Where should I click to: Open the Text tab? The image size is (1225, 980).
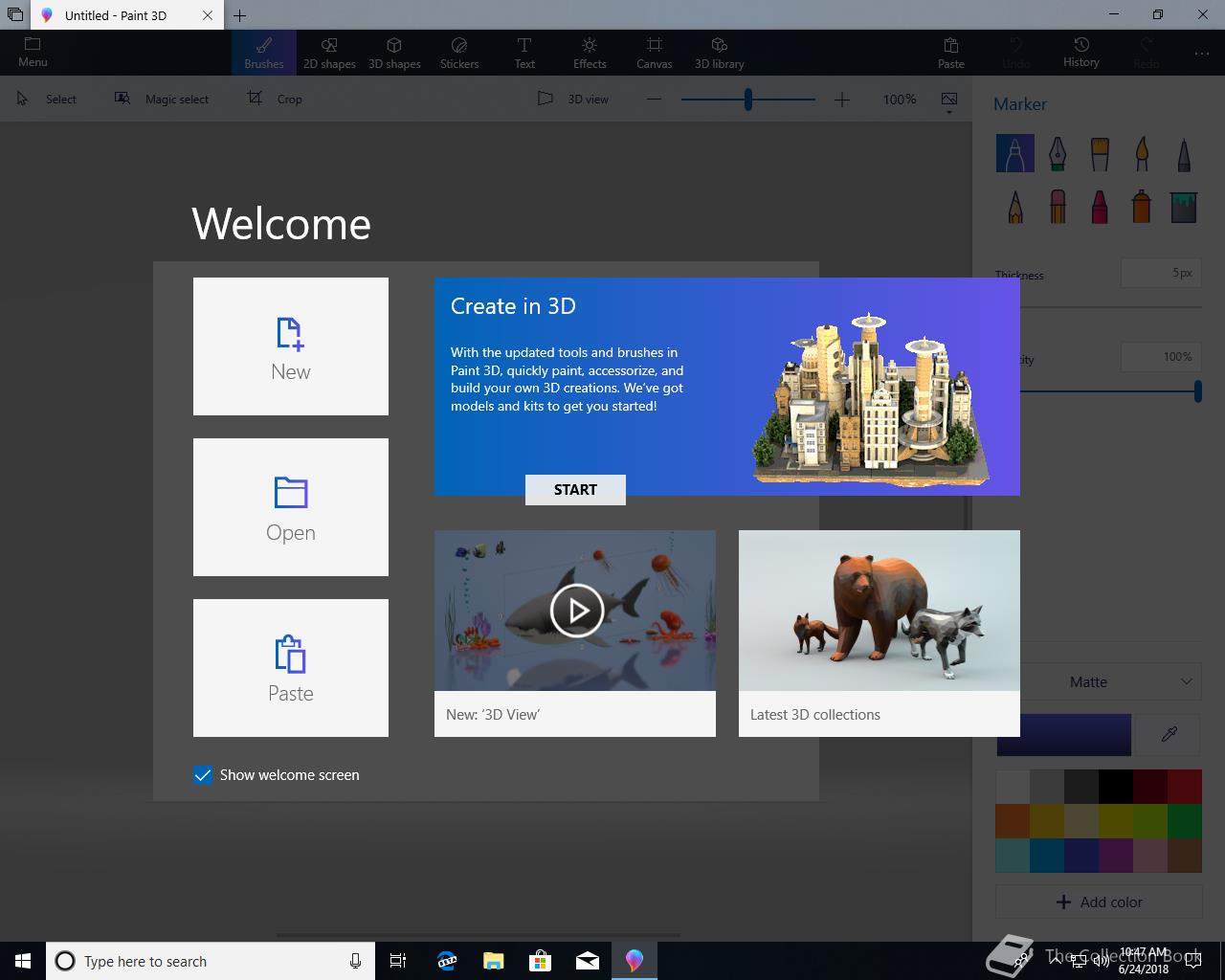524,53
